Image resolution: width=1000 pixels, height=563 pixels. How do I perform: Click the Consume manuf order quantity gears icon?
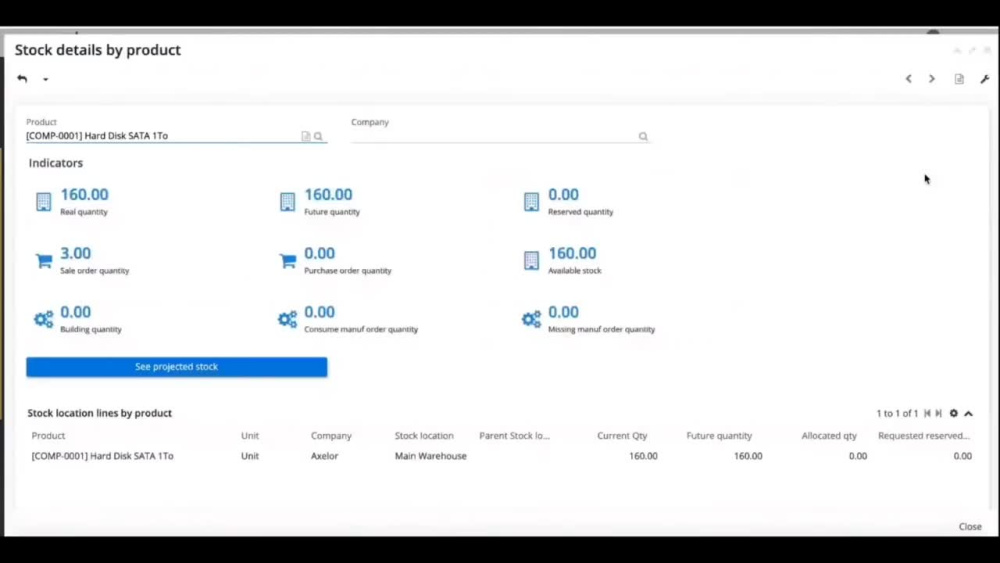pyautogui.click(x=288, y=319)
